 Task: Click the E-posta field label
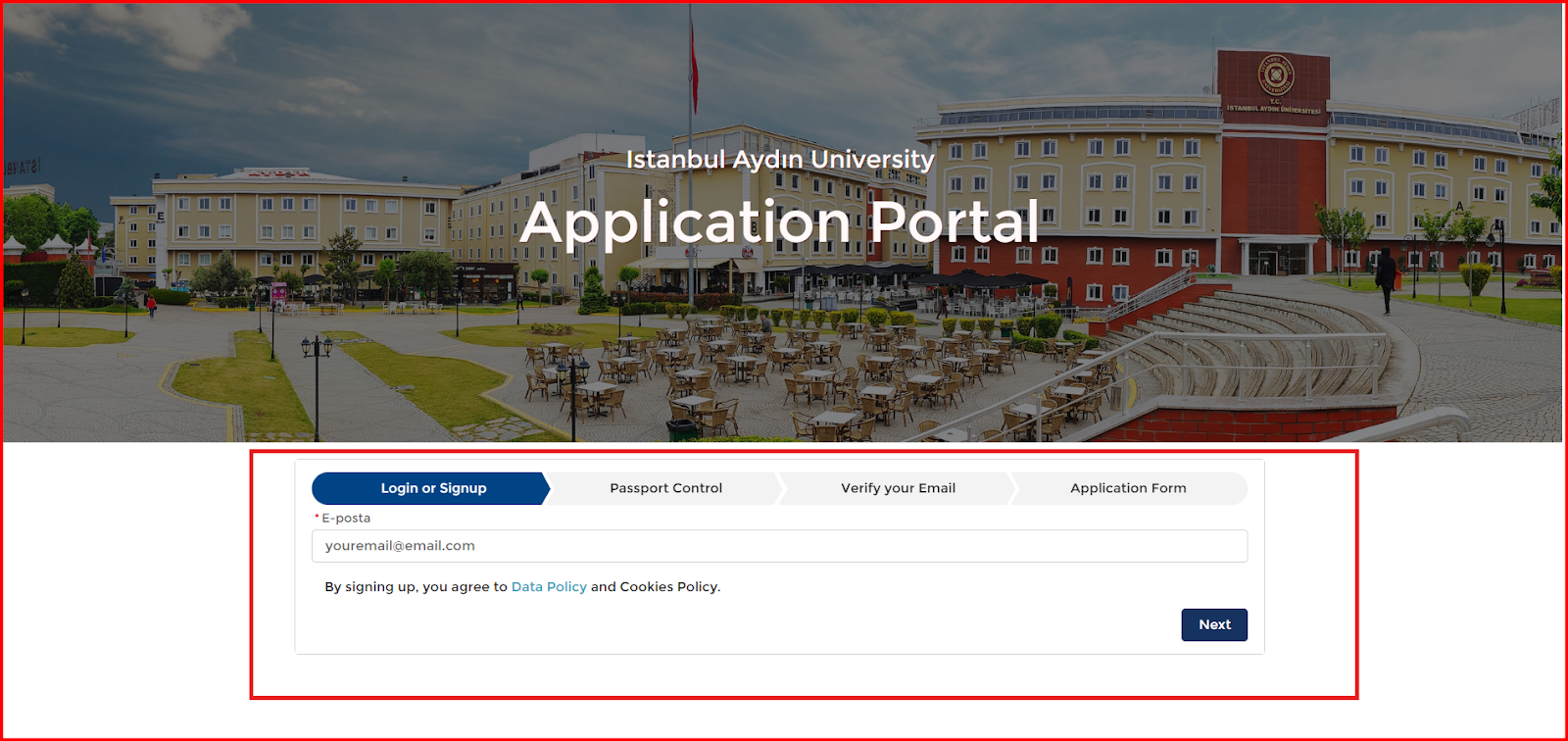tap(346, 518)
